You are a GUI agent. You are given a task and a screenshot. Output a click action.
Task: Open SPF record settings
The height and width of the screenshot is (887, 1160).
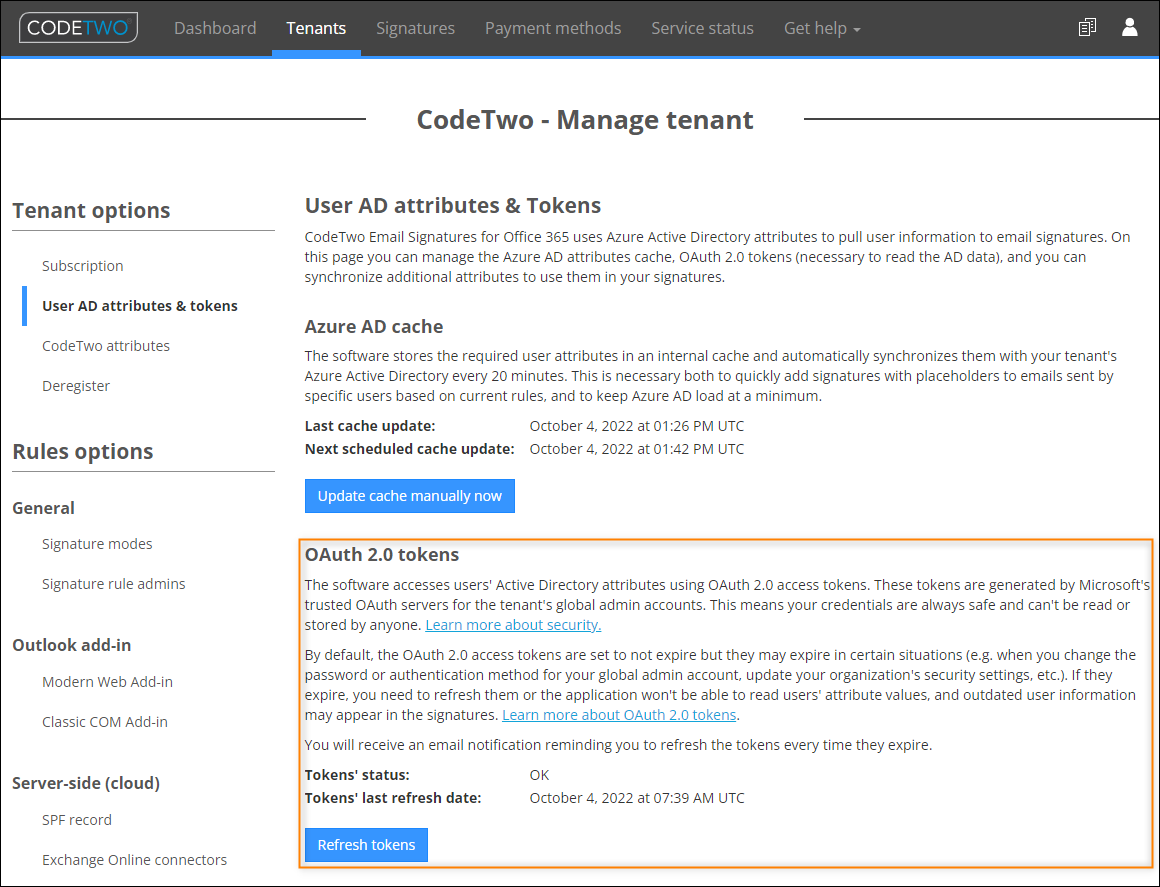(x=77, y=820)
